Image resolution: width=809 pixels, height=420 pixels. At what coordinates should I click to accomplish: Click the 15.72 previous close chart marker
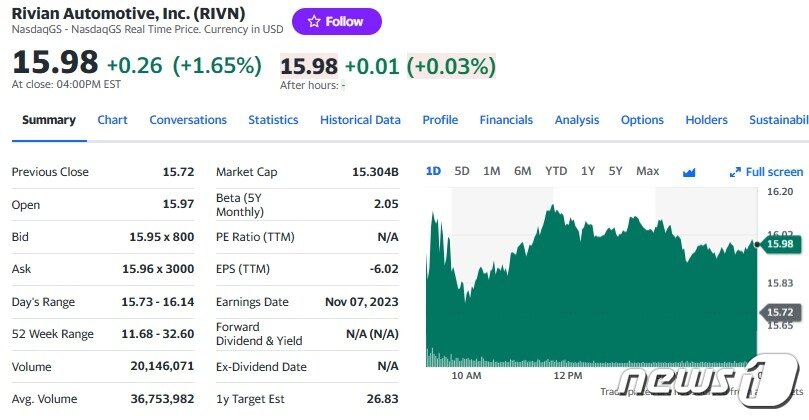pyautogui.click(x=780, y=312)
